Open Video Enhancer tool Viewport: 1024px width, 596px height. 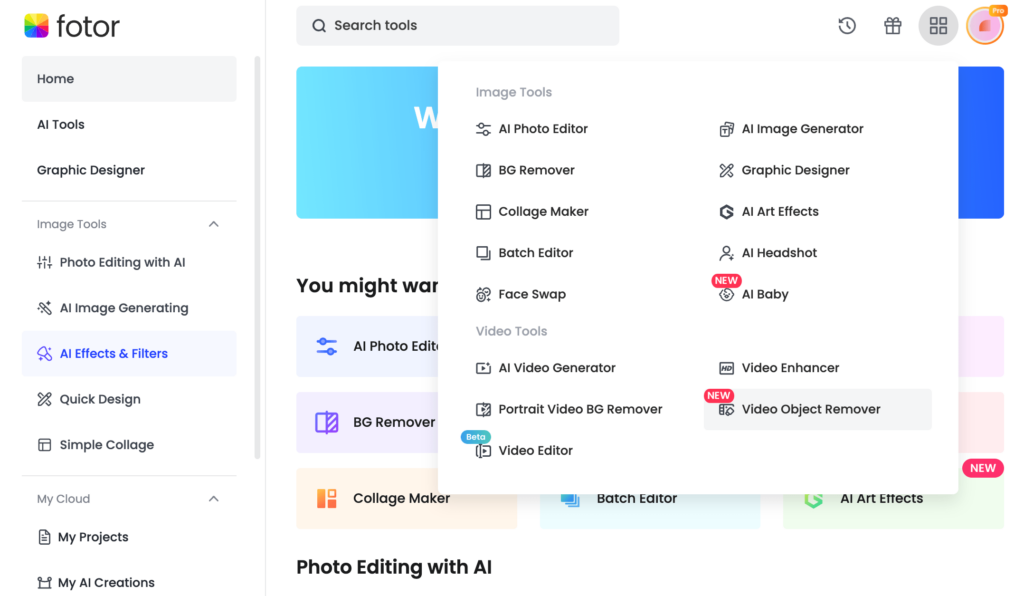[x=789, y=368]
